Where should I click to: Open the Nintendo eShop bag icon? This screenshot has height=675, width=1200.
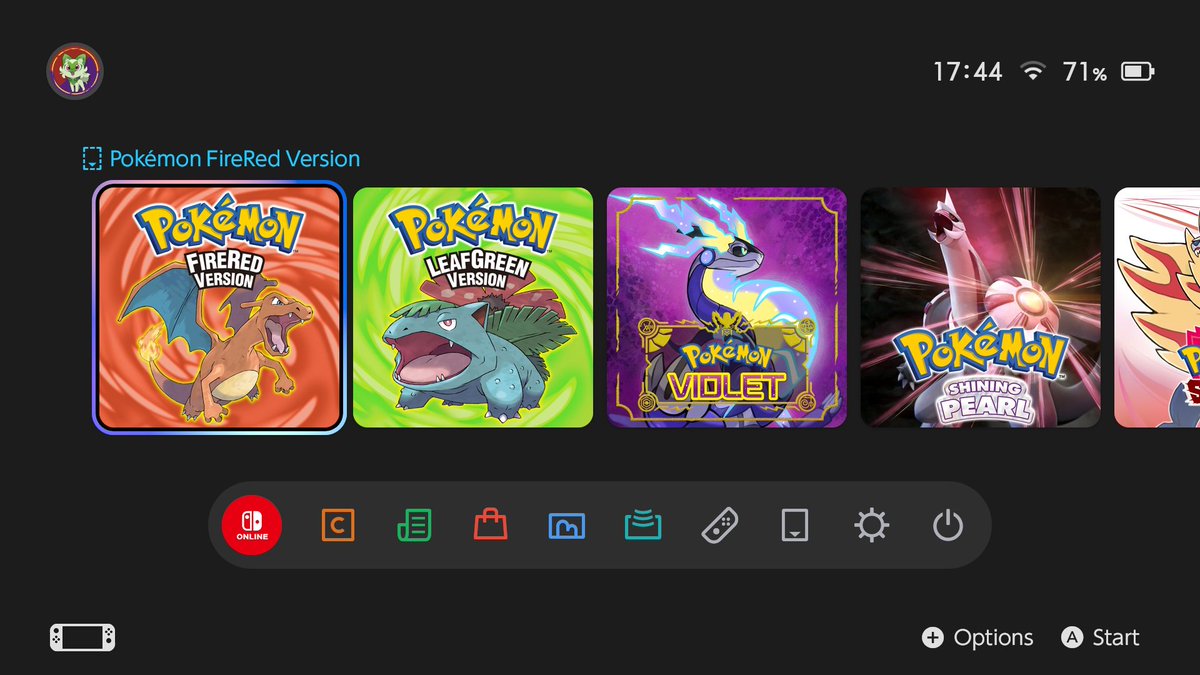tap(490, 525)
